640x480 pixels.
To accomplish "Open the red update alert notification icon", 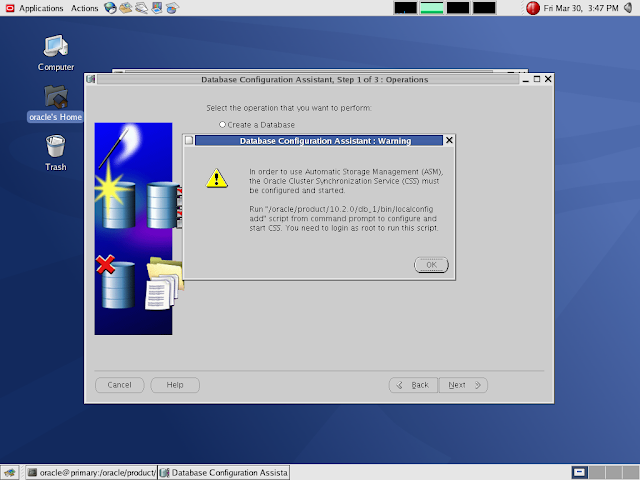I will pos(533,8).
